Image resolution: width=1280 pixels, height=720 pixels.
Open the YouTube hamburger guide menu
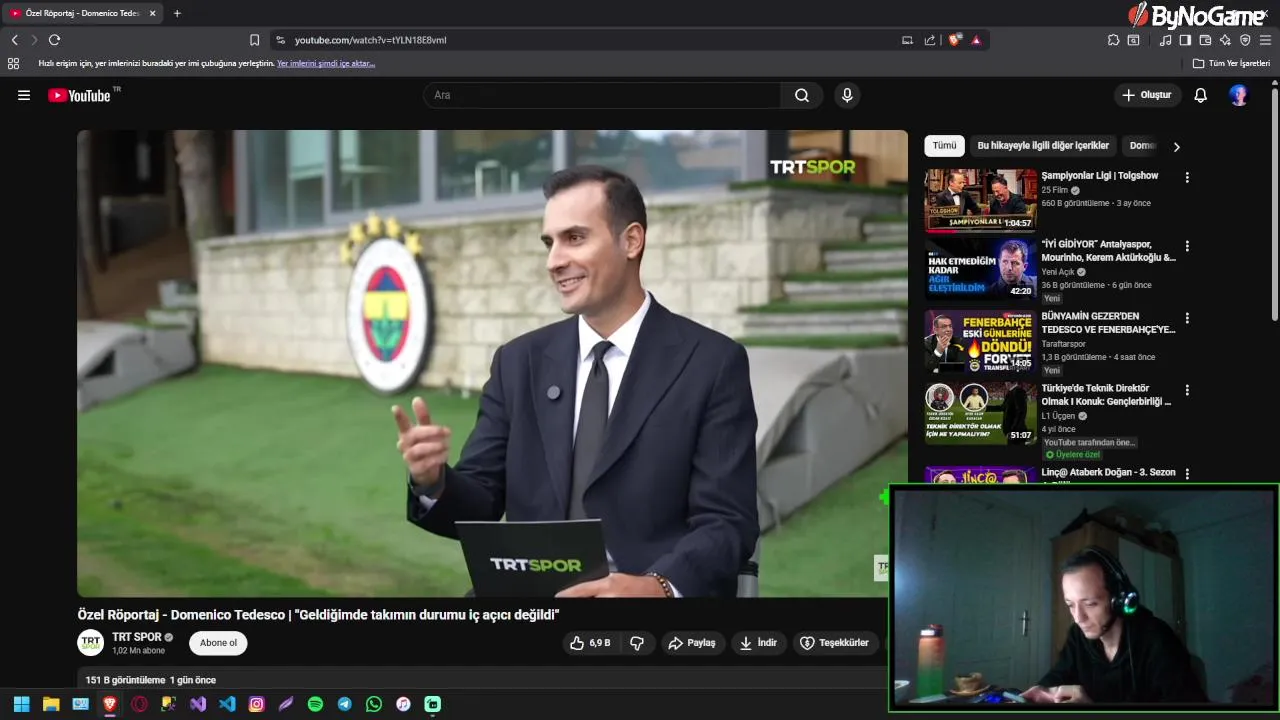point(24,95)
